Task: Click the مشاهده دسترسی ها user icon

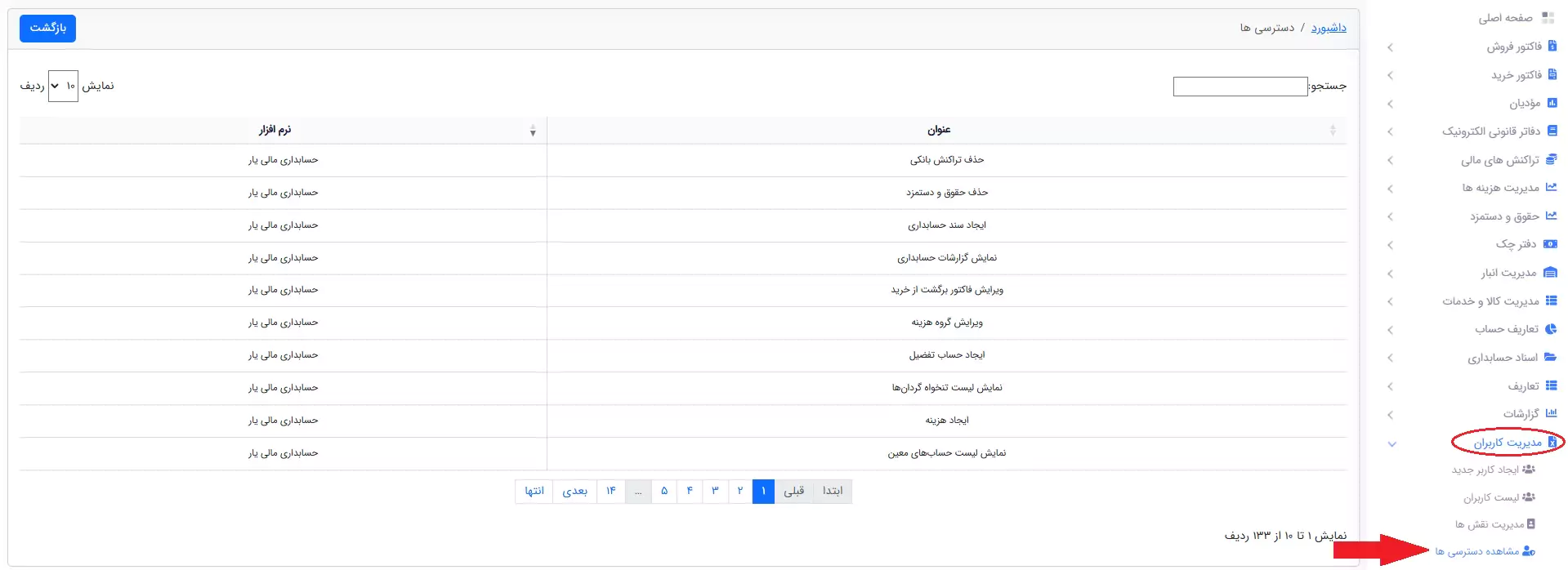Action: tap(1529, 551)
